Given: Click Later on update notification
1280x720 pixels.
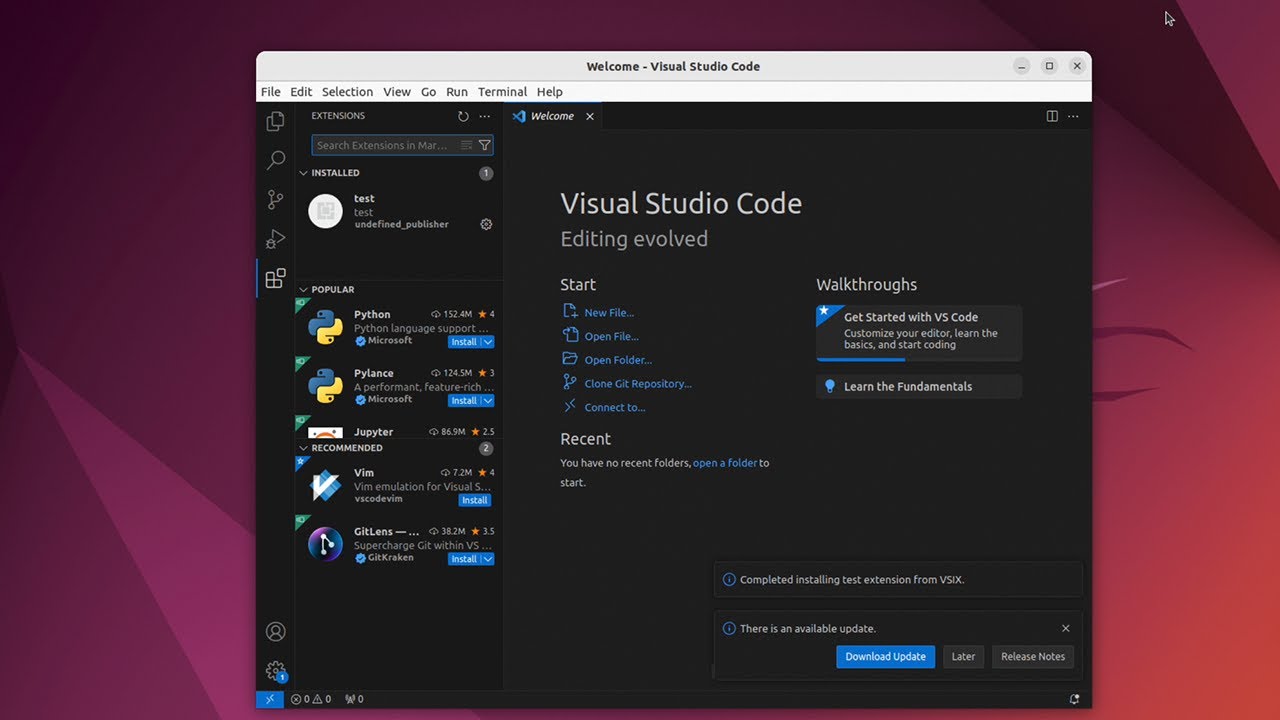Looking at the screenshot, I should coord(963,657).
